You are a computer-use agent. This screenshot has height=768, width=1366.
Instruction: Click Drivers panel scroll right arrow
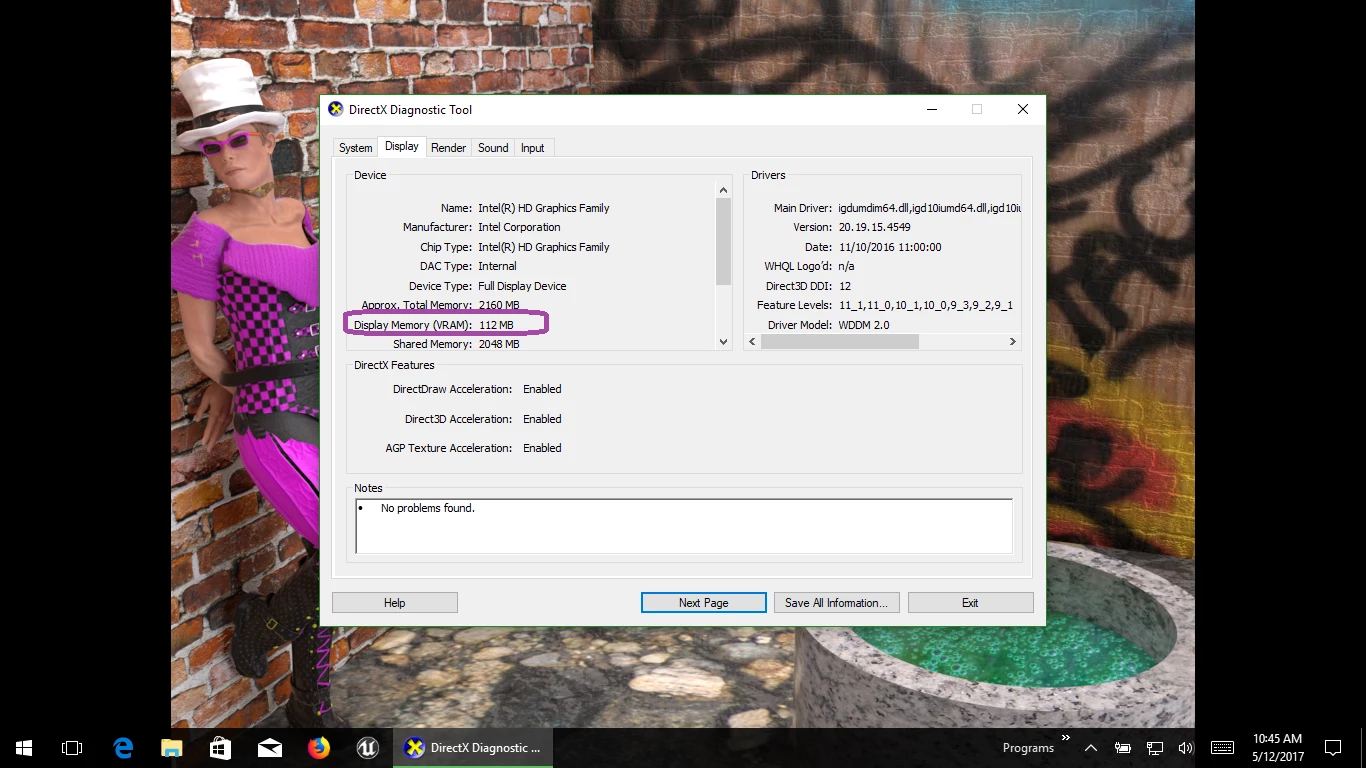pyautogui.click(x=1012, y=342)
